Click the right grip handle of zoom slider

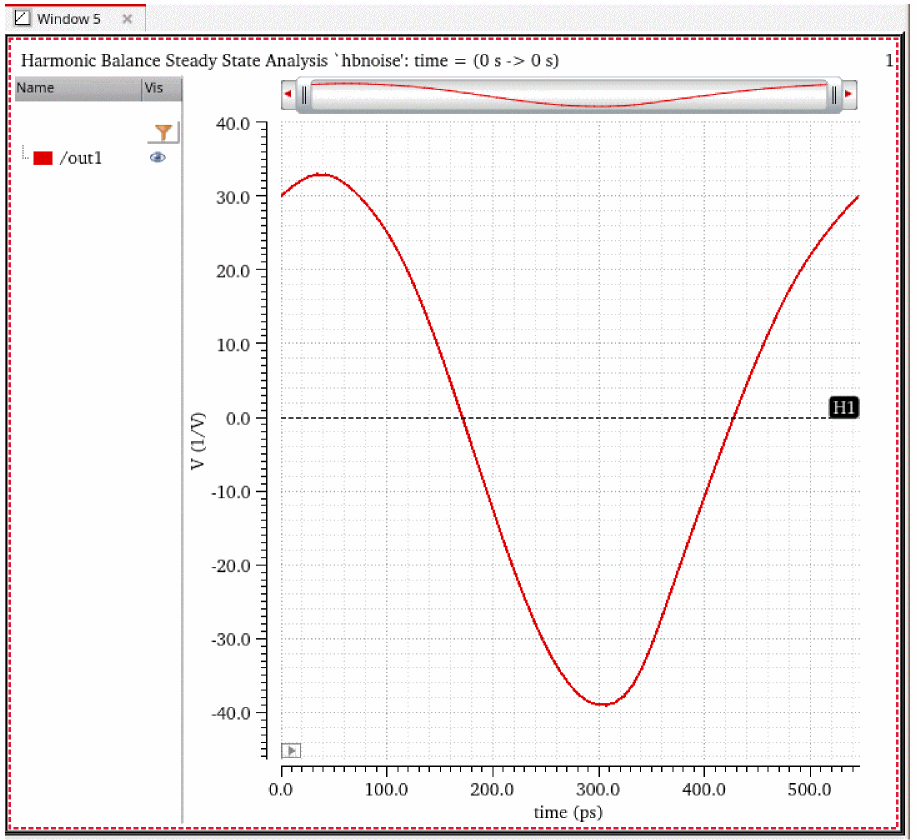pos(833,95)
